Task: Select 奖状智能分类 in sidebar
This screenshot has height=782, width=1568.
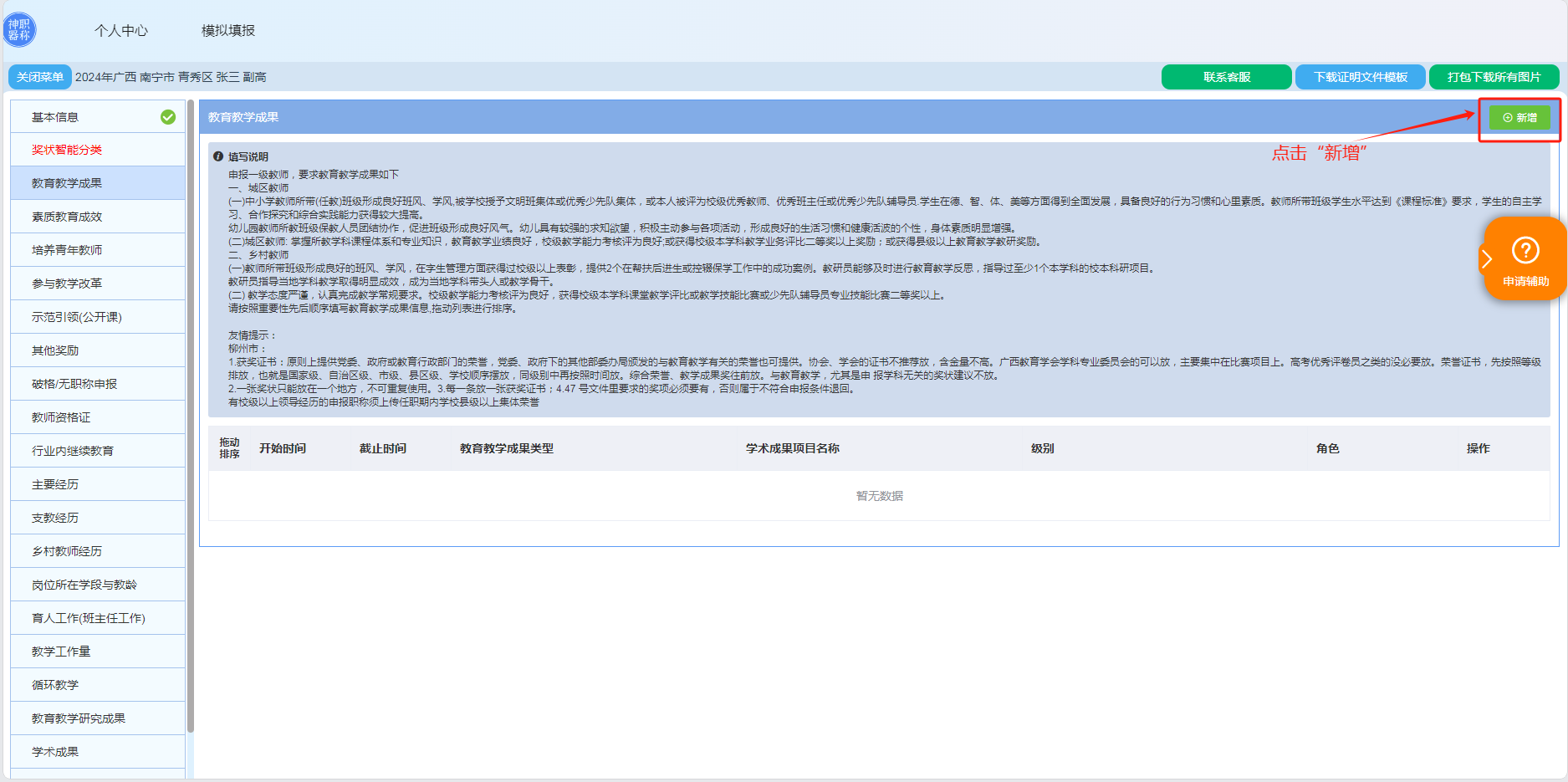Action: (67, 150)
